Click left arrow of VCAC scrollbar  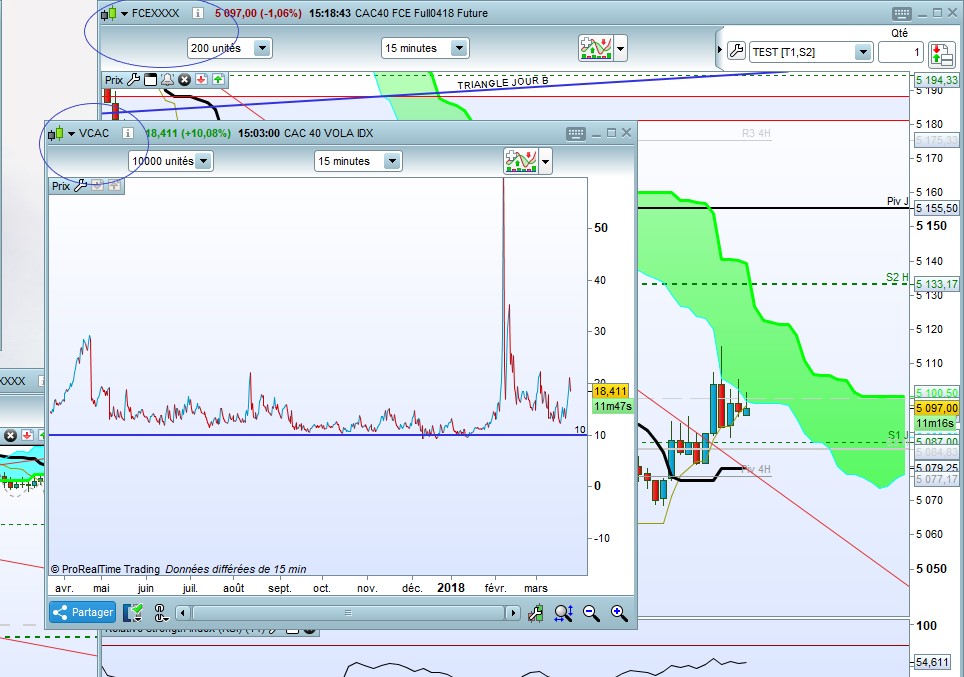point(183,613)
